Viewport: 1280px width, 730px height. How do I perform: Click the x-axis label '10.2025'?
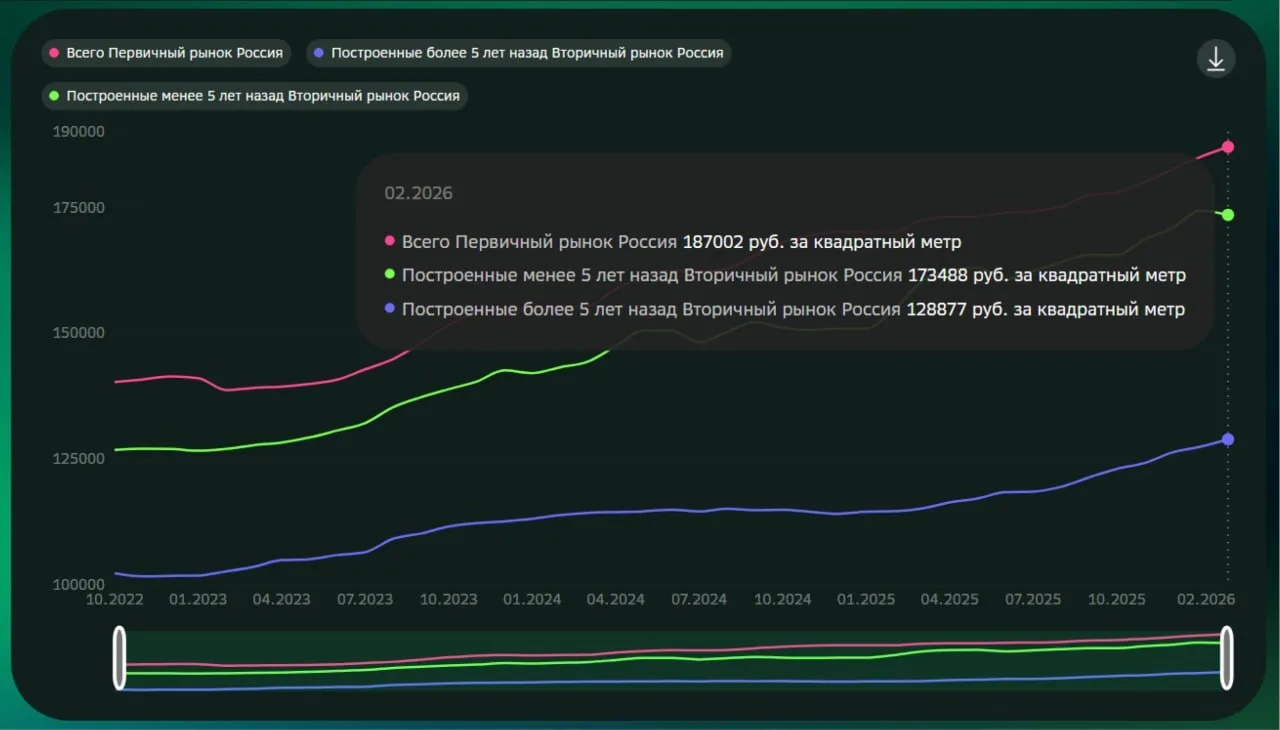point(1117,600)
